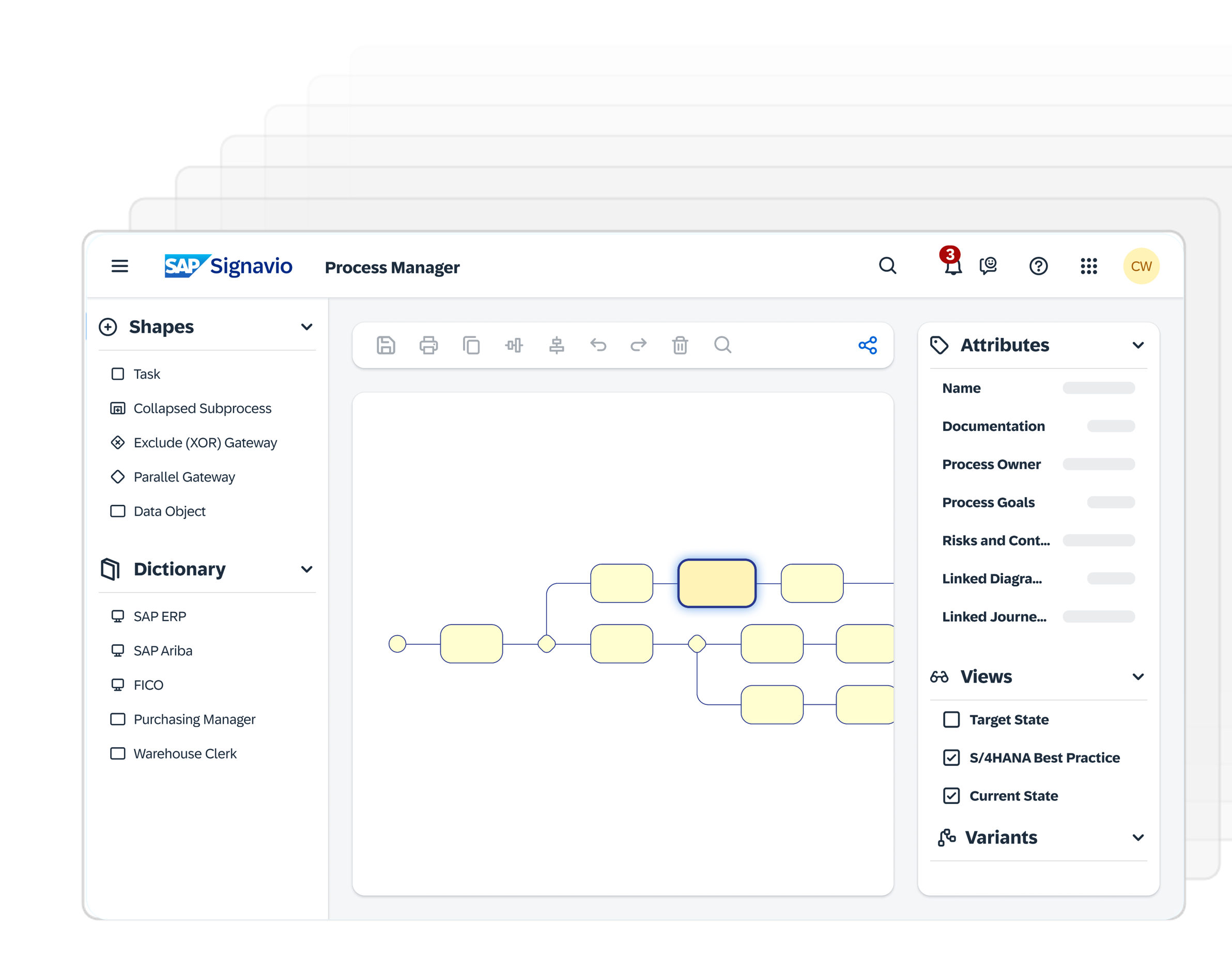The width and height of the screenshot is (1232, 974).
Task: Click the trash delete icon
Action: click(680, 345)
